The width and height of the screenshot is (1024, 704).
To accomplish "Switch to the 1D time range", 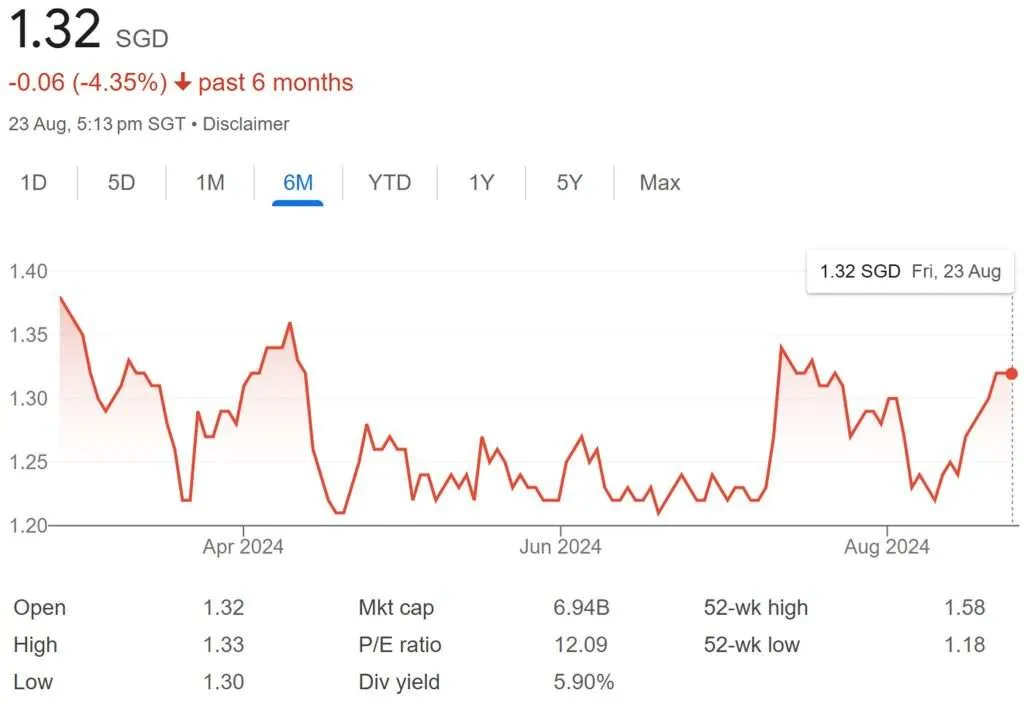I will [33, 183].
